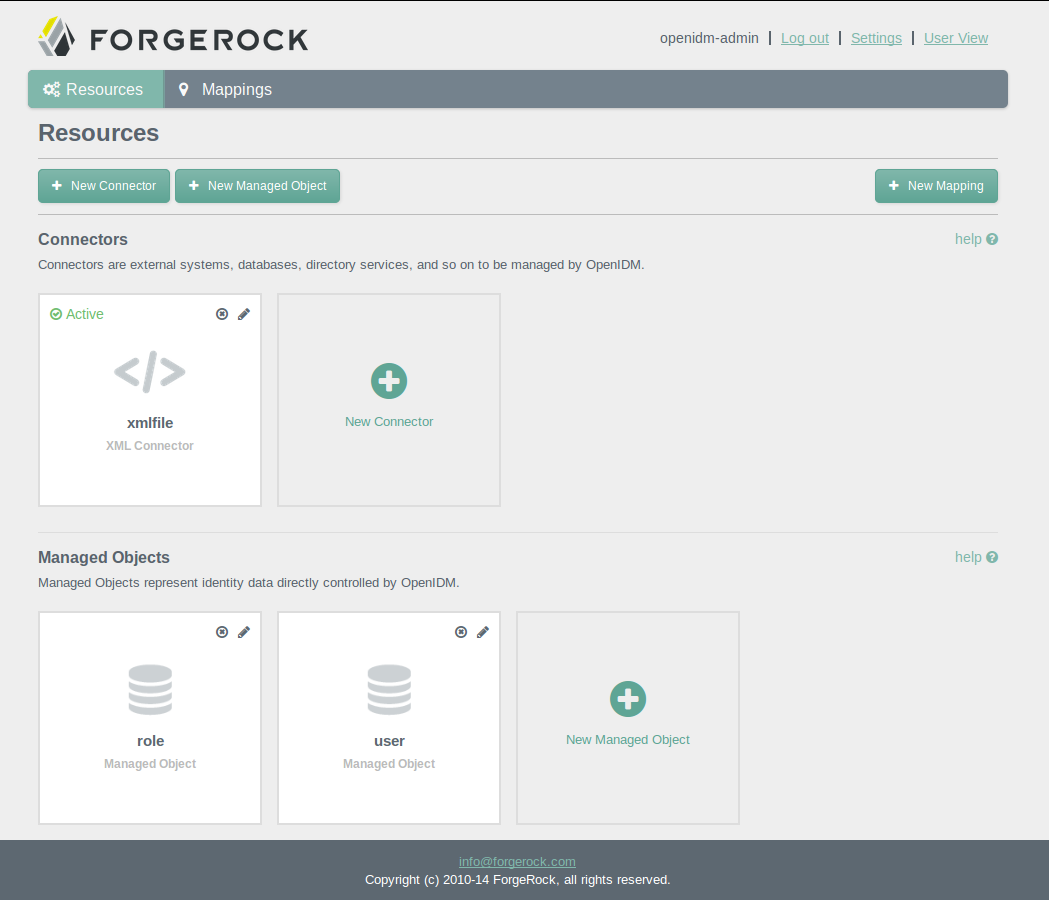
Task: Click the openidm-admin username
Action: click(709, 38)
